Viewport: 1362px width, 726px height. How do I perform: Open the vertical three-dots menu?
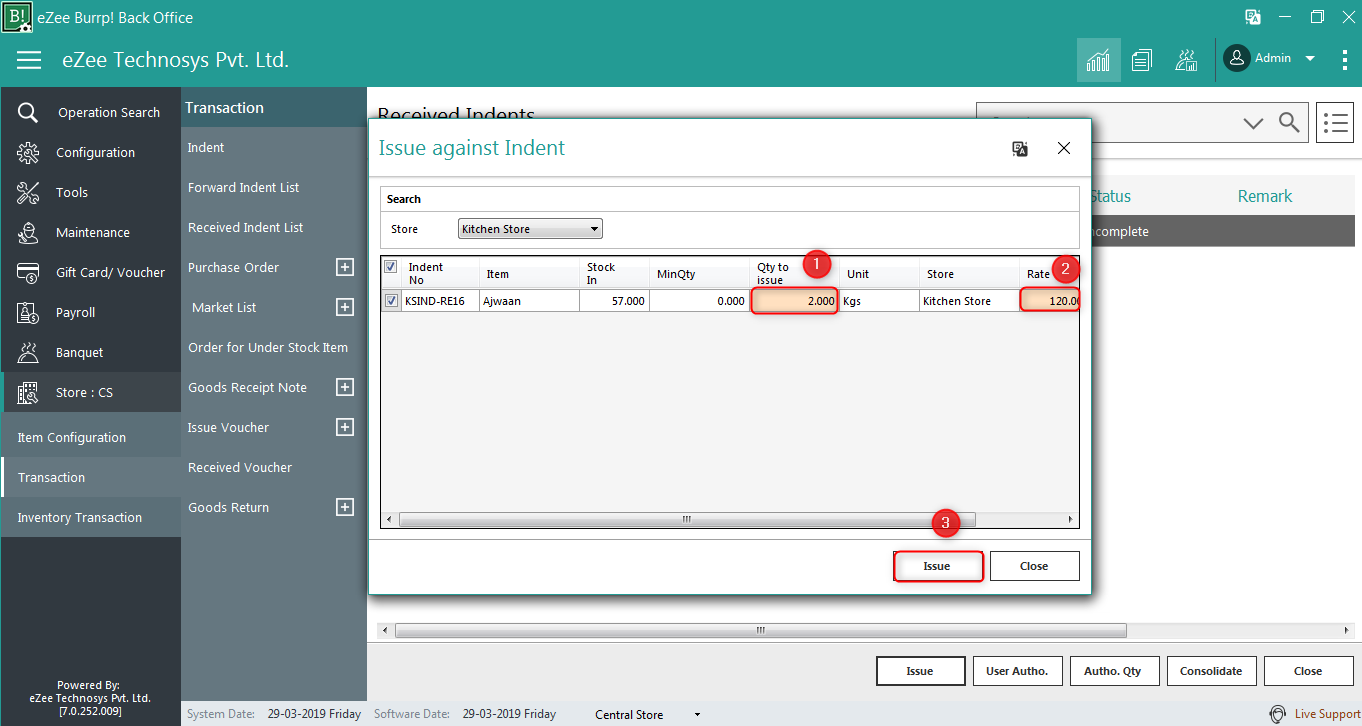1344,60
